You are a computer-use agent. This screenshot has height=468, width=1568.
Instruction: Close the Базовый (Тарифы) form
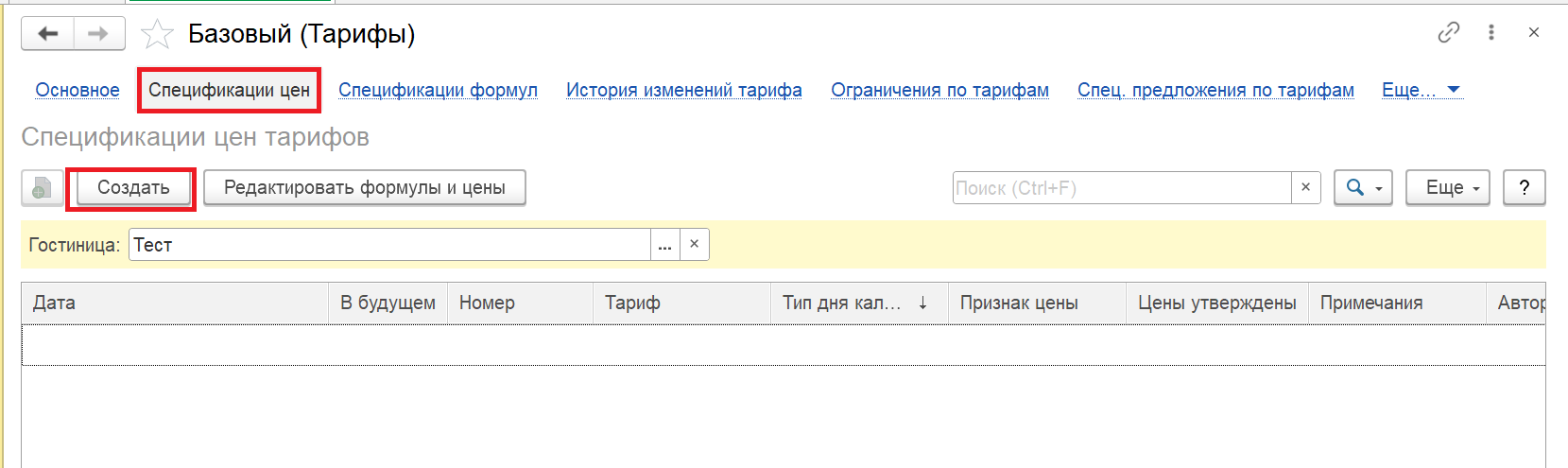tap(1534, 33)
